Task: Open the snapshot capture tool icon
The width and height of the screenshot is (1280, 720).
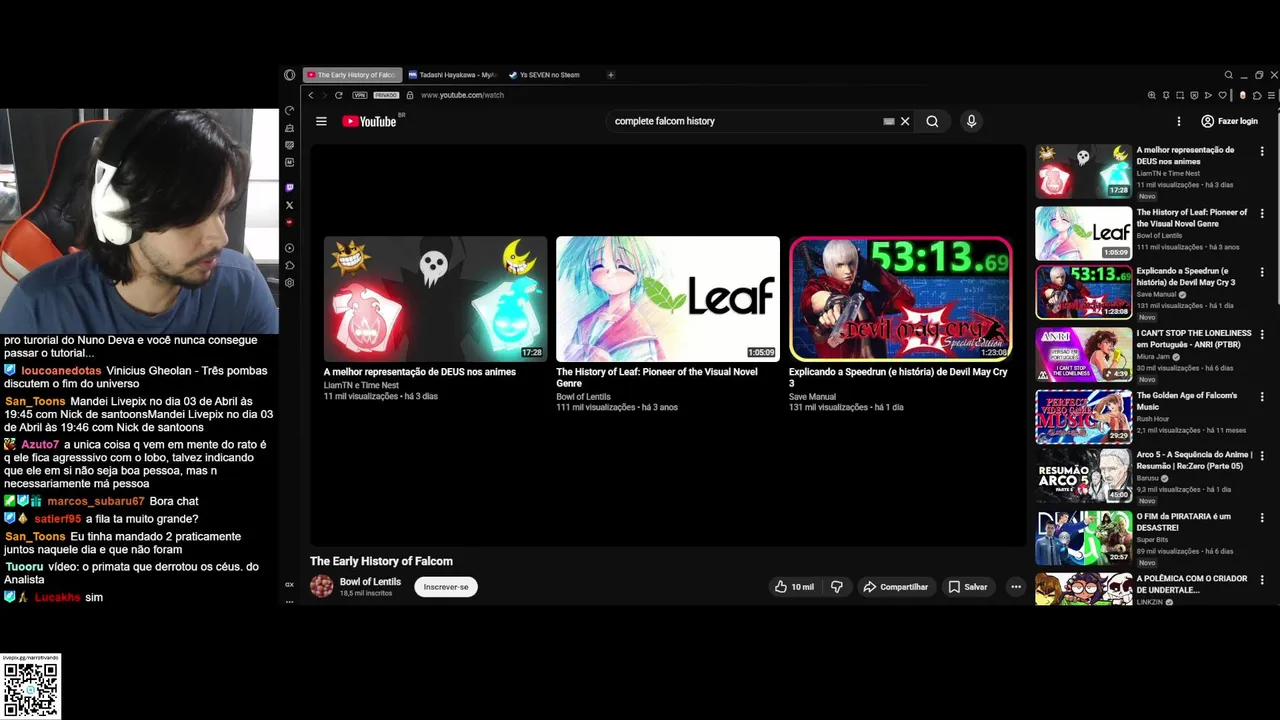Action: (1180, 95)
